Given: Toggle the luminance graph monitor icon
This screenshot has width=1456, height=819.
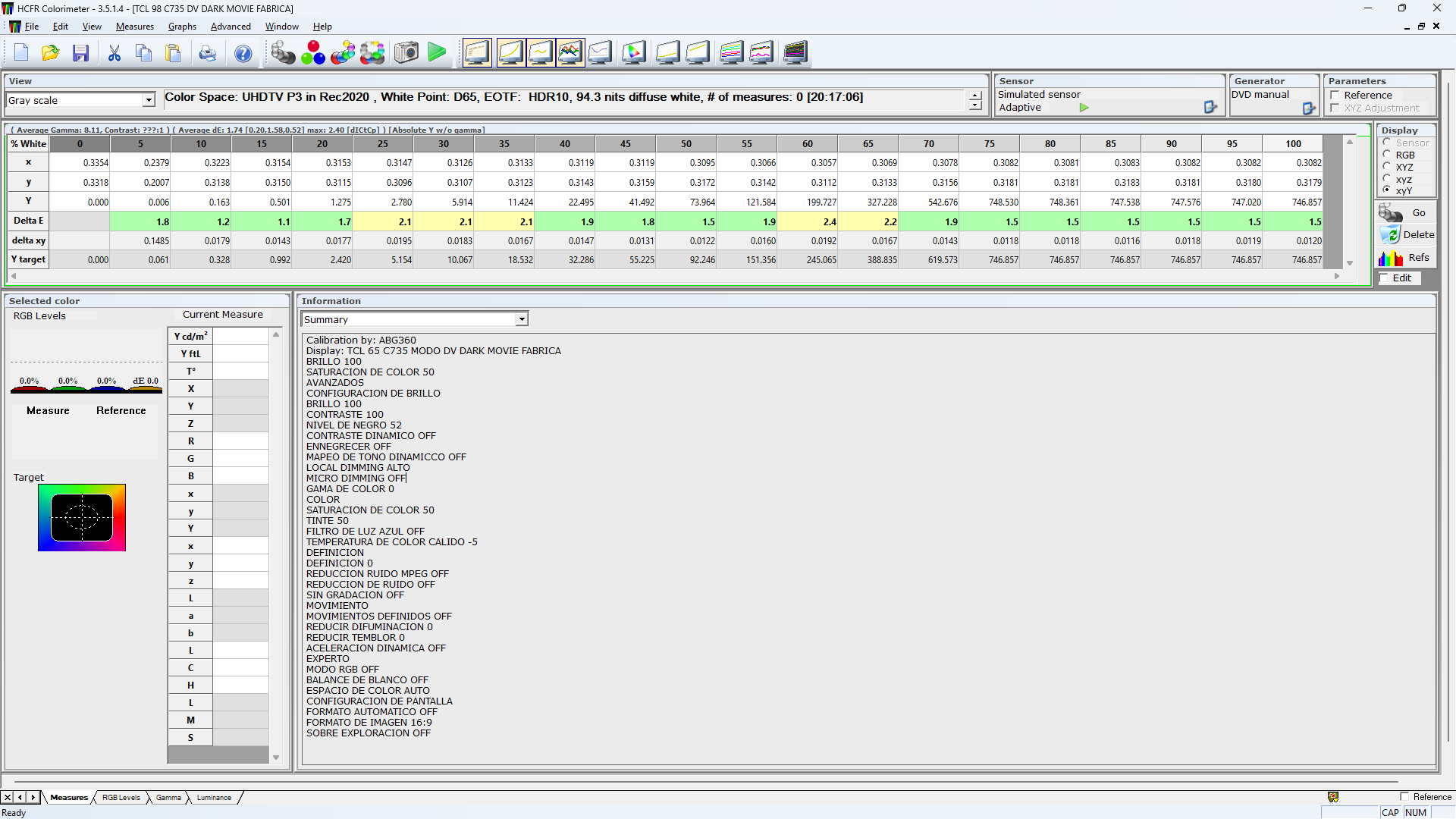Looking at the screenshot, I should [x=510, y=52].
